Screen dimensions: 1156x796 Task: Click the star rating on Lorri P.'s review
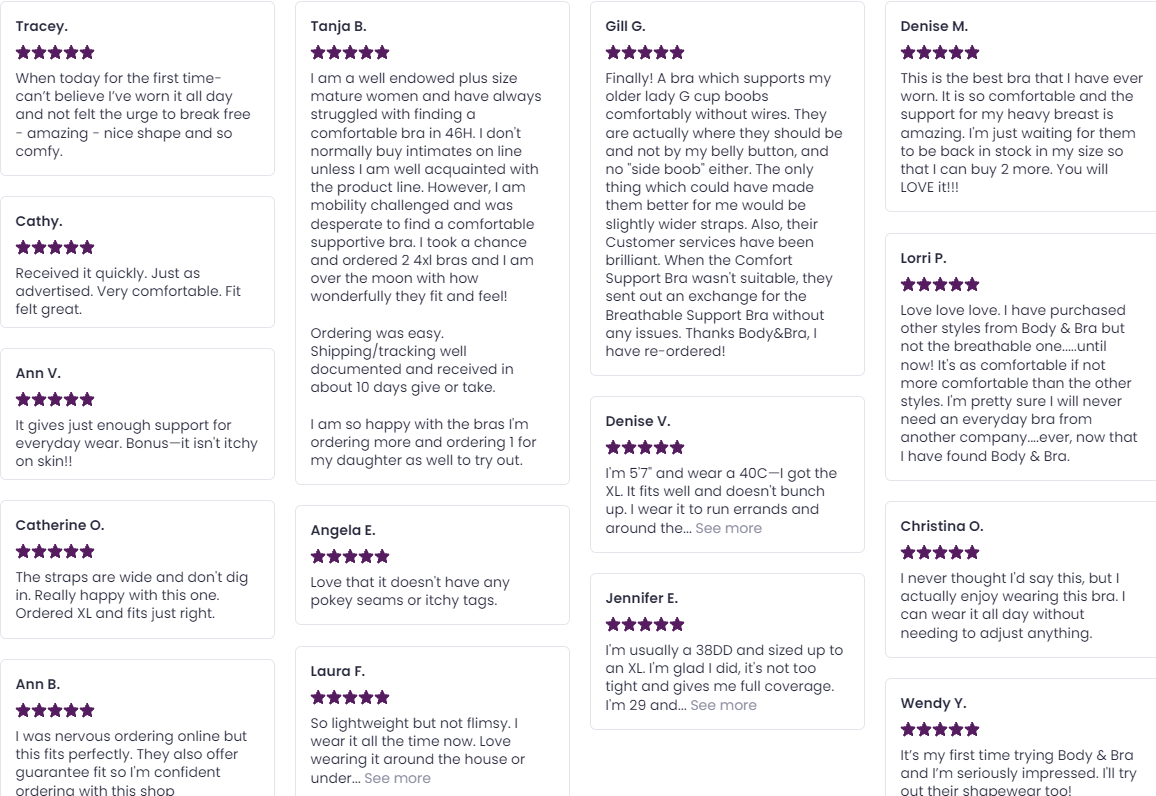pyautogui.click(x=940, y=284)
